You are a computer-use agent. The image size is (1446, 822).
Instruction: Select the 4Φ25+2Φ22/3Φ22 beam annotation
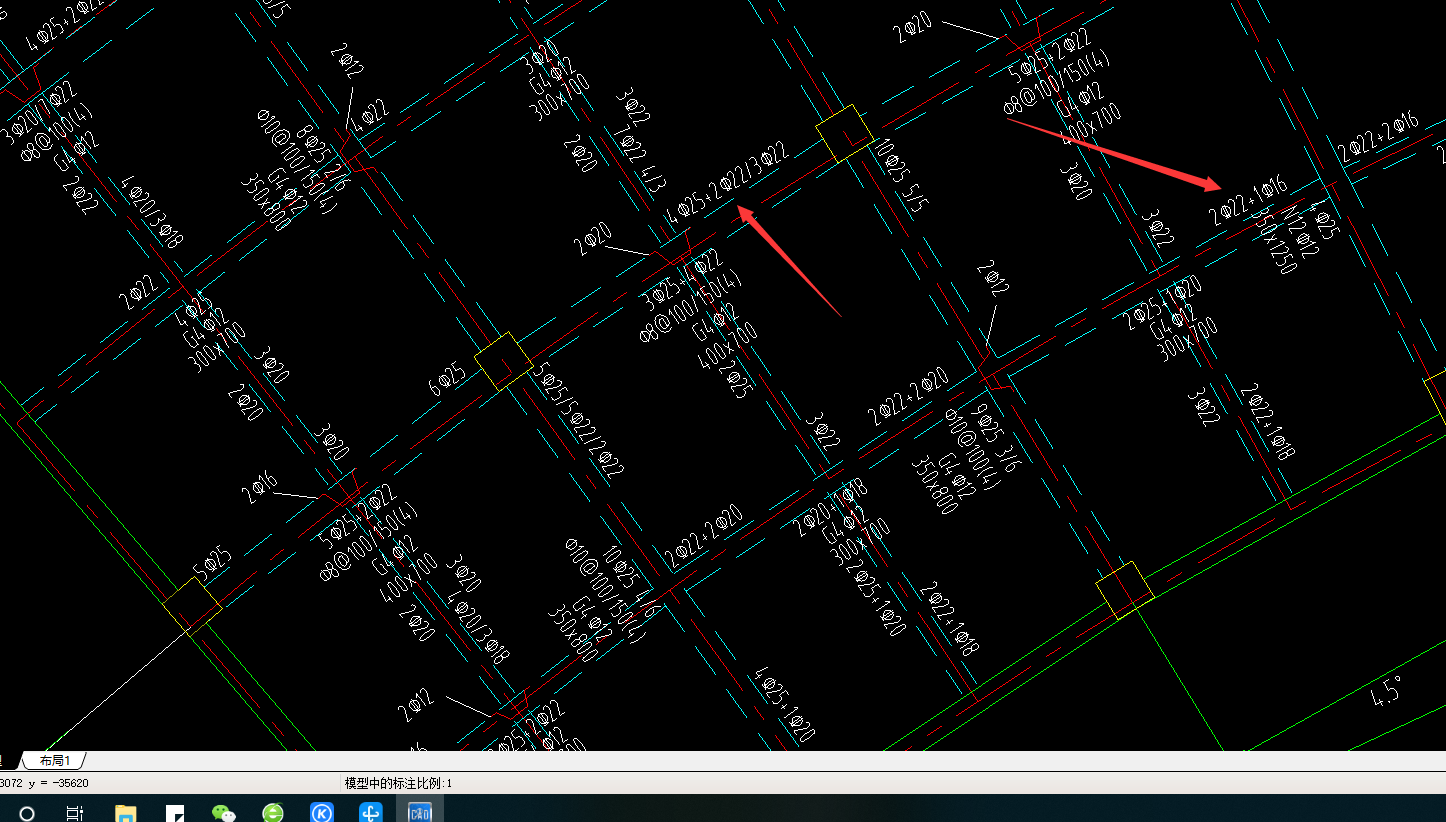[727, 184]
